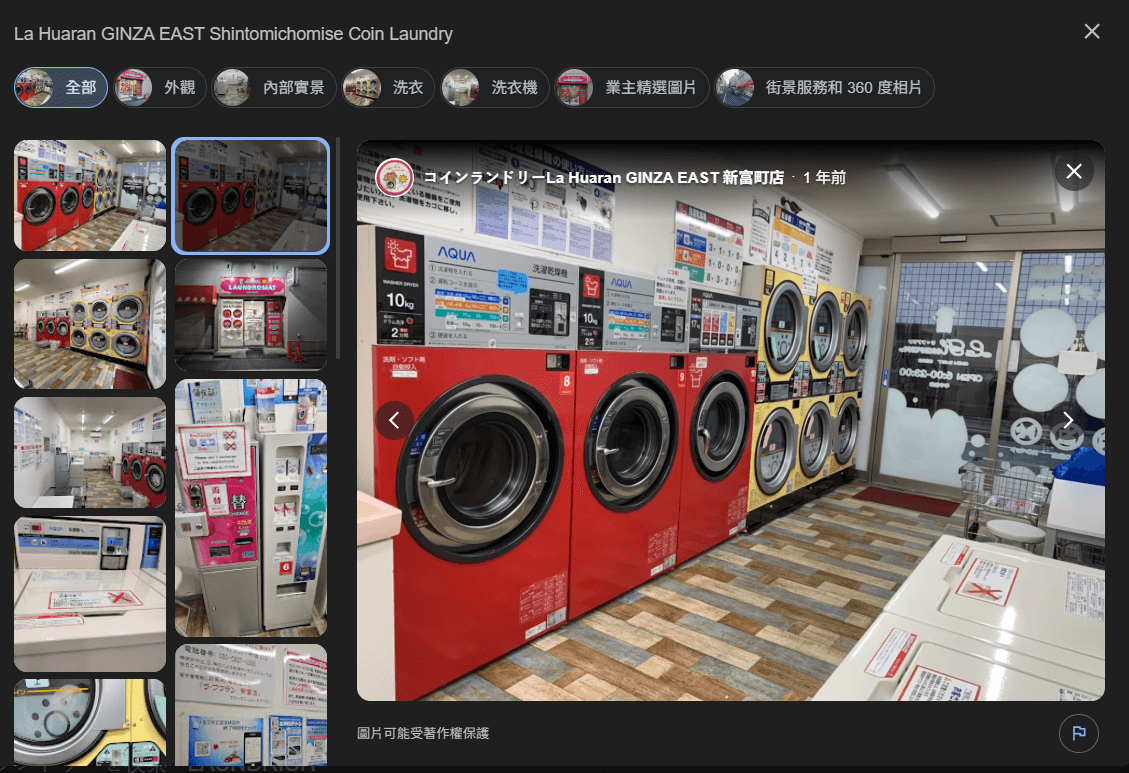This screenshot has height=773, width=1129.
Task: Open the pink vending machine thumbnail
Action: (x=251, y=507)
